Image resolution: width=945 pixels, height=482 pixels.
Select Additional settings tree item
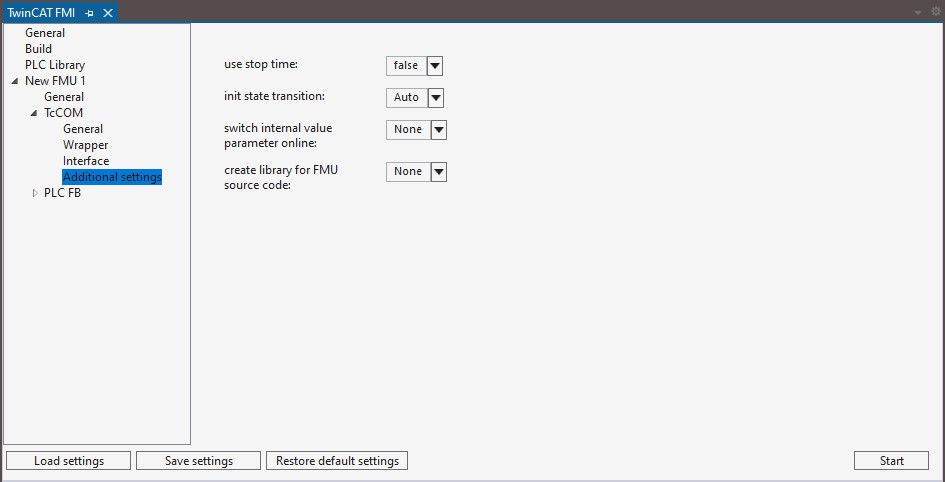point(112,177)
